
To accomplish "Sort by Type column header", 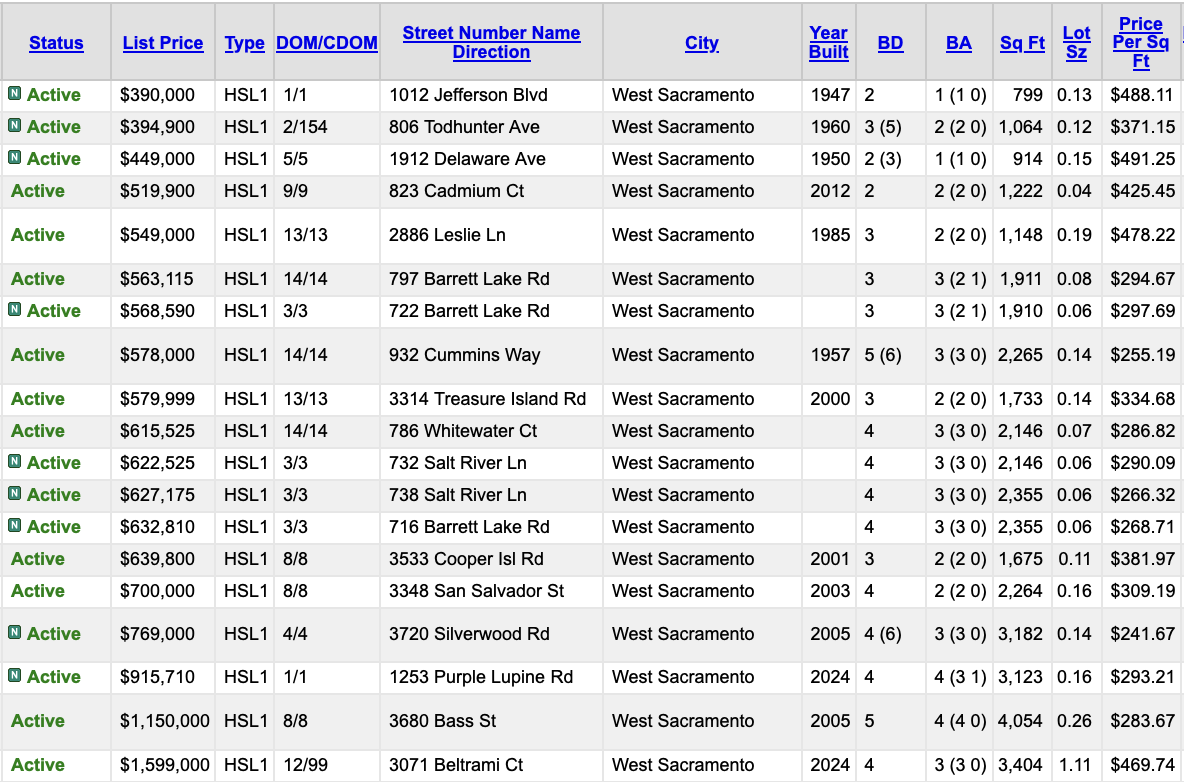I will coord(245,43).
